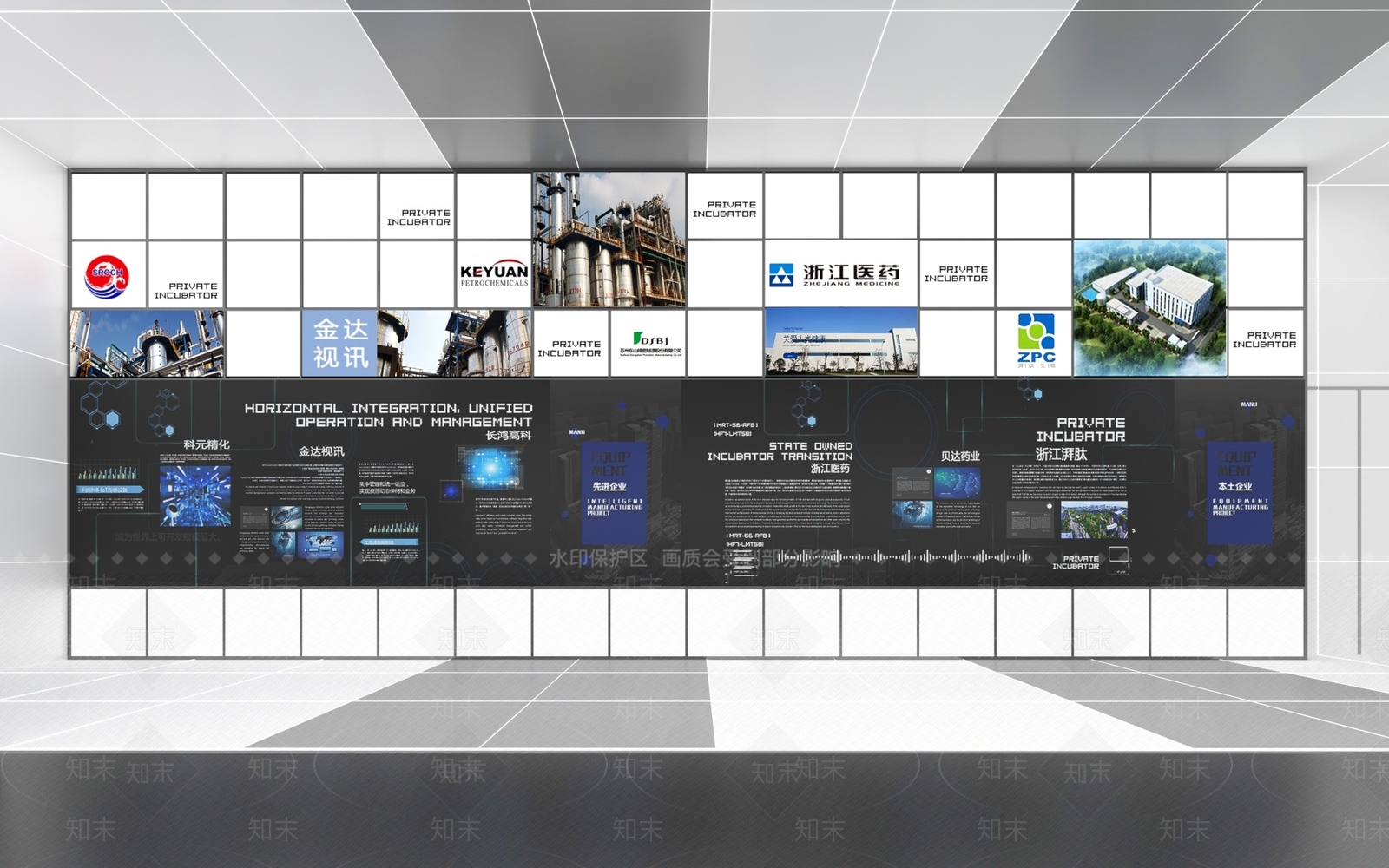This screenshot has width=1389, height=868.
Task: Open the tall refinery tower photo
Action: [609, 240]
